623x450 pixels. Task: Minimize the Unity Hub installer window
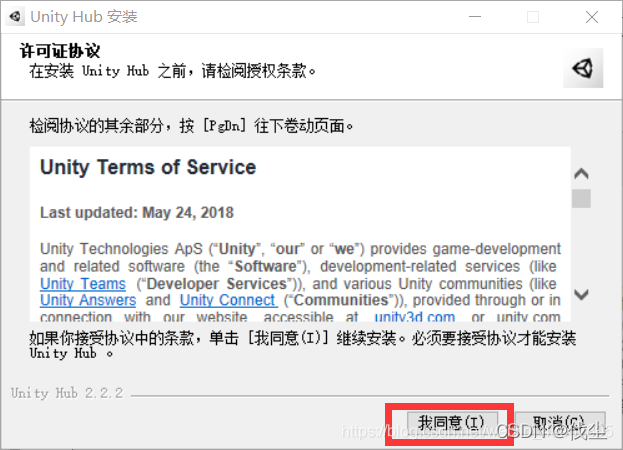pos(475,17)
